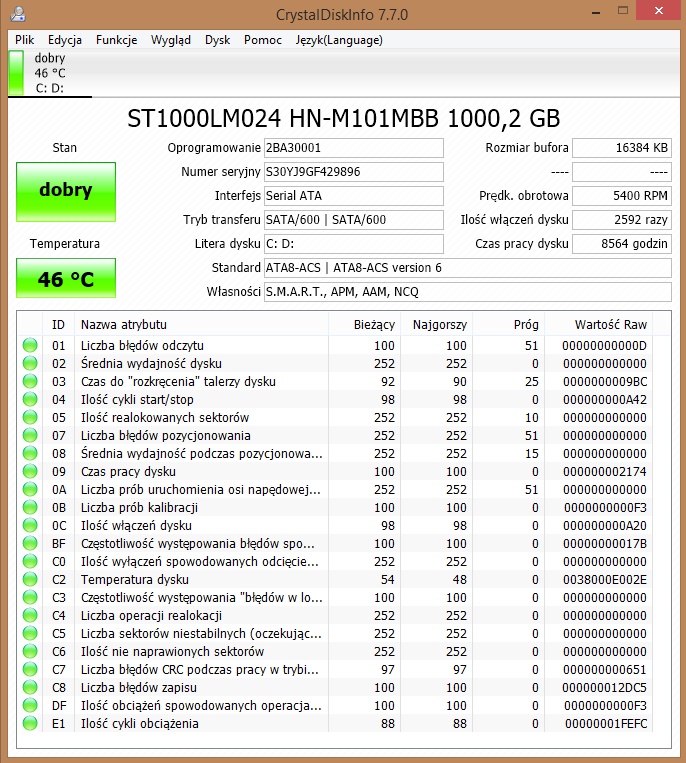The height and width of the screenshot is (763, 686).
Task: Click the power-on hours value 8564 godzin
Action: 622,244
